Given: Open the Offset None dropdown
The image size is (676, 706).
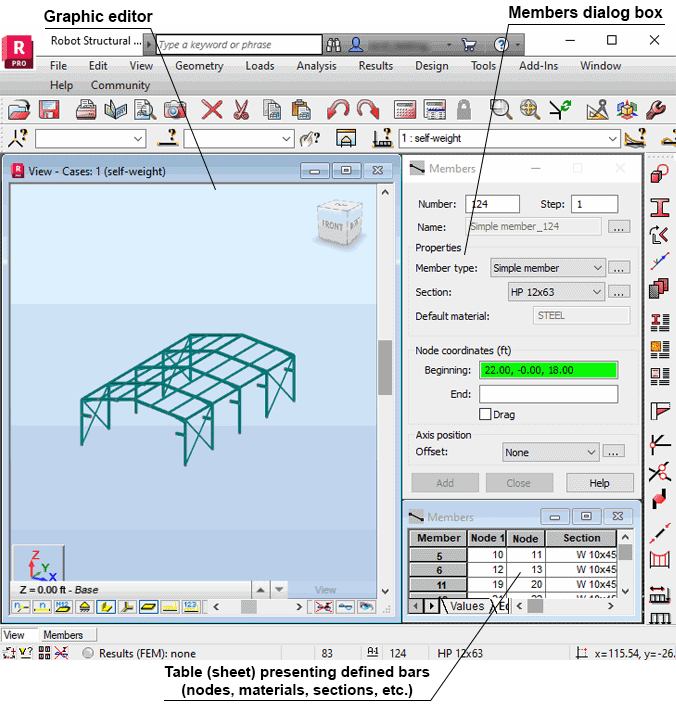Looking at the screenshot, I should pyautogui.click(x=550, y=452).
